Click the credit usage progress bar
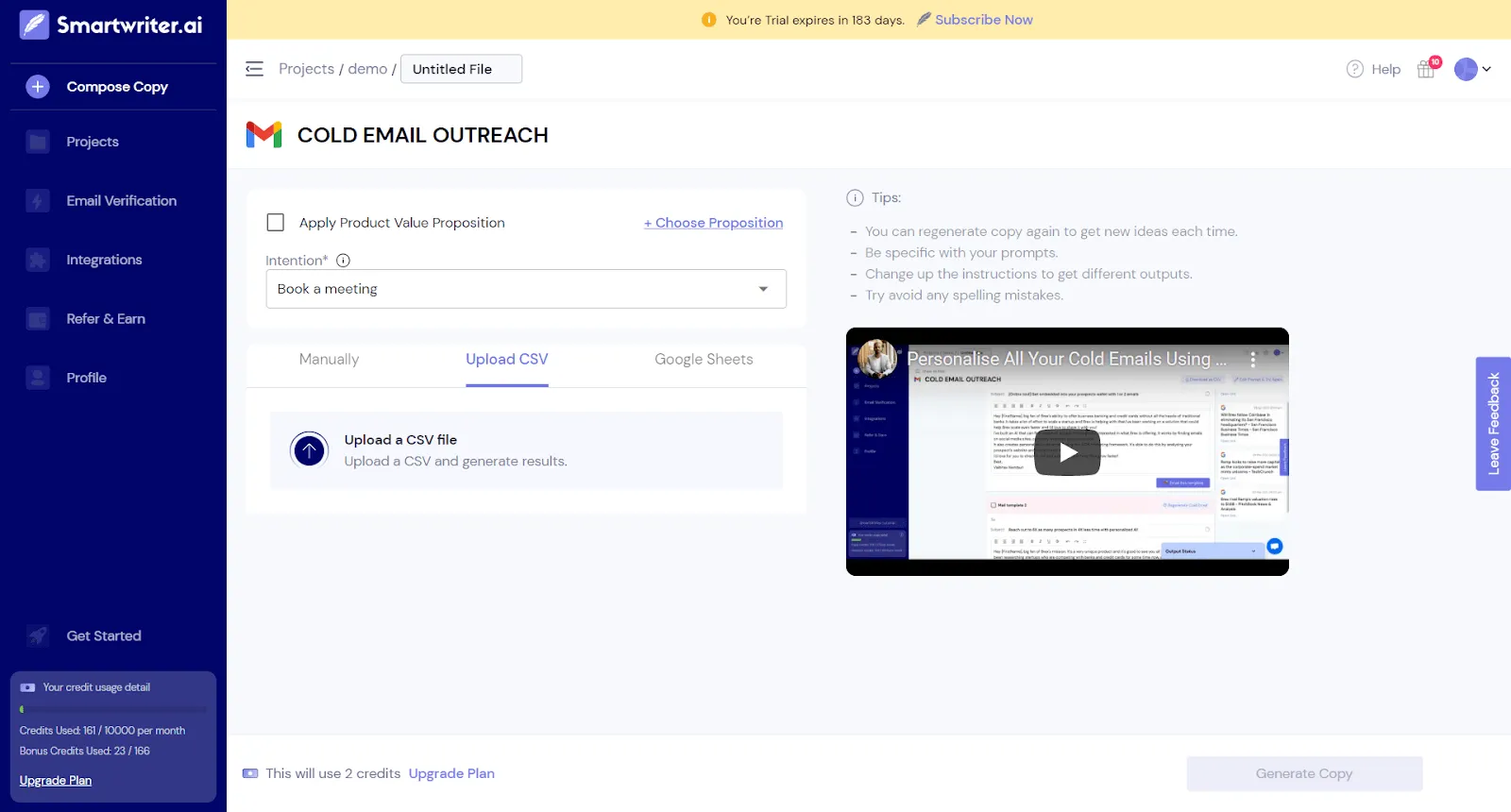Screen dimensions: 1511x812 point(113,709)
